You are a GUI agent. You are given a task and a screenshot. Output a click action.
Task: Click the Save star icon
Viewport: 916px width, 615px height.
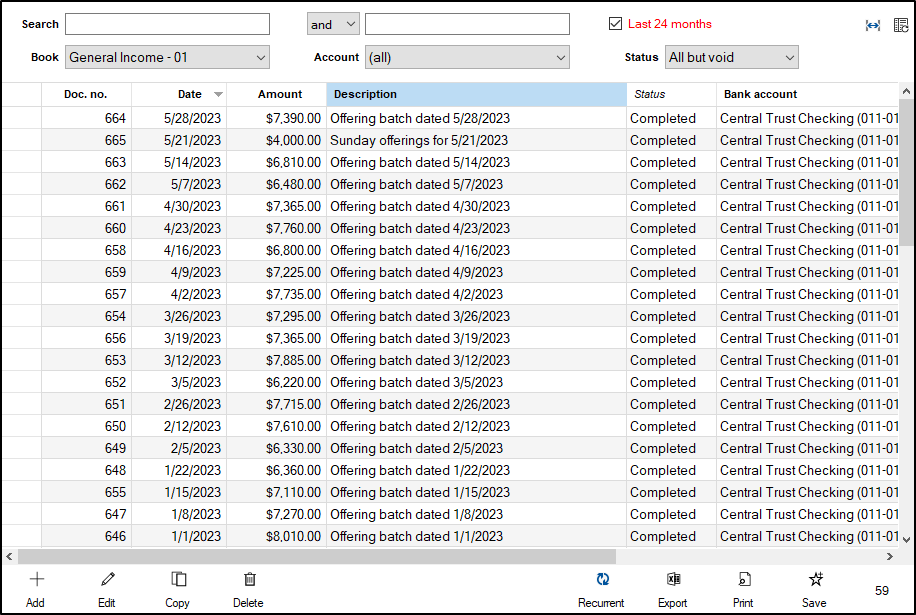pos(815,580)
